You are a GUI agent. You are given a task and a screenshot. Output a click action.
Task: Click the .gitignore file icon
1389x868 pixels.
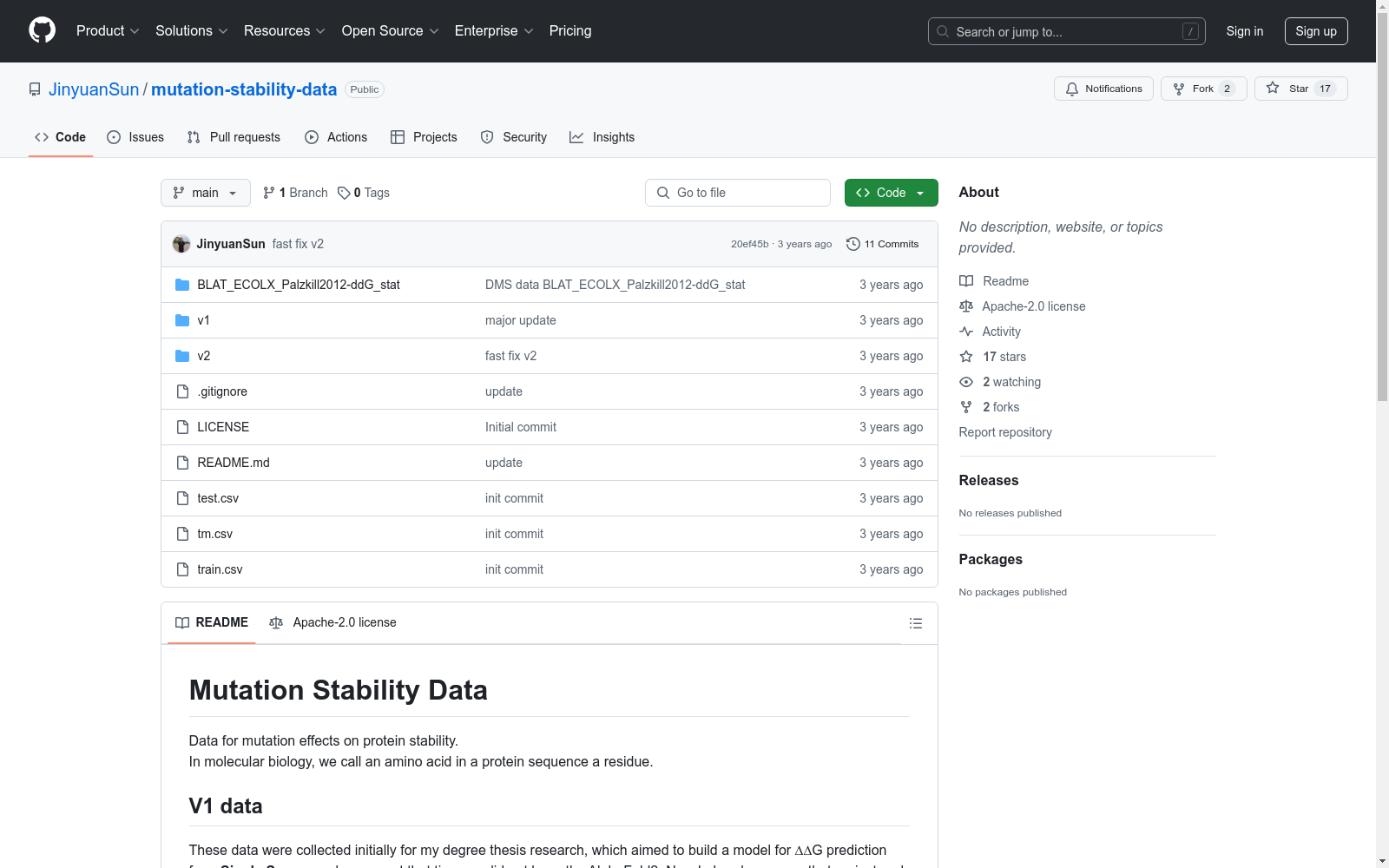coord(182,391)
